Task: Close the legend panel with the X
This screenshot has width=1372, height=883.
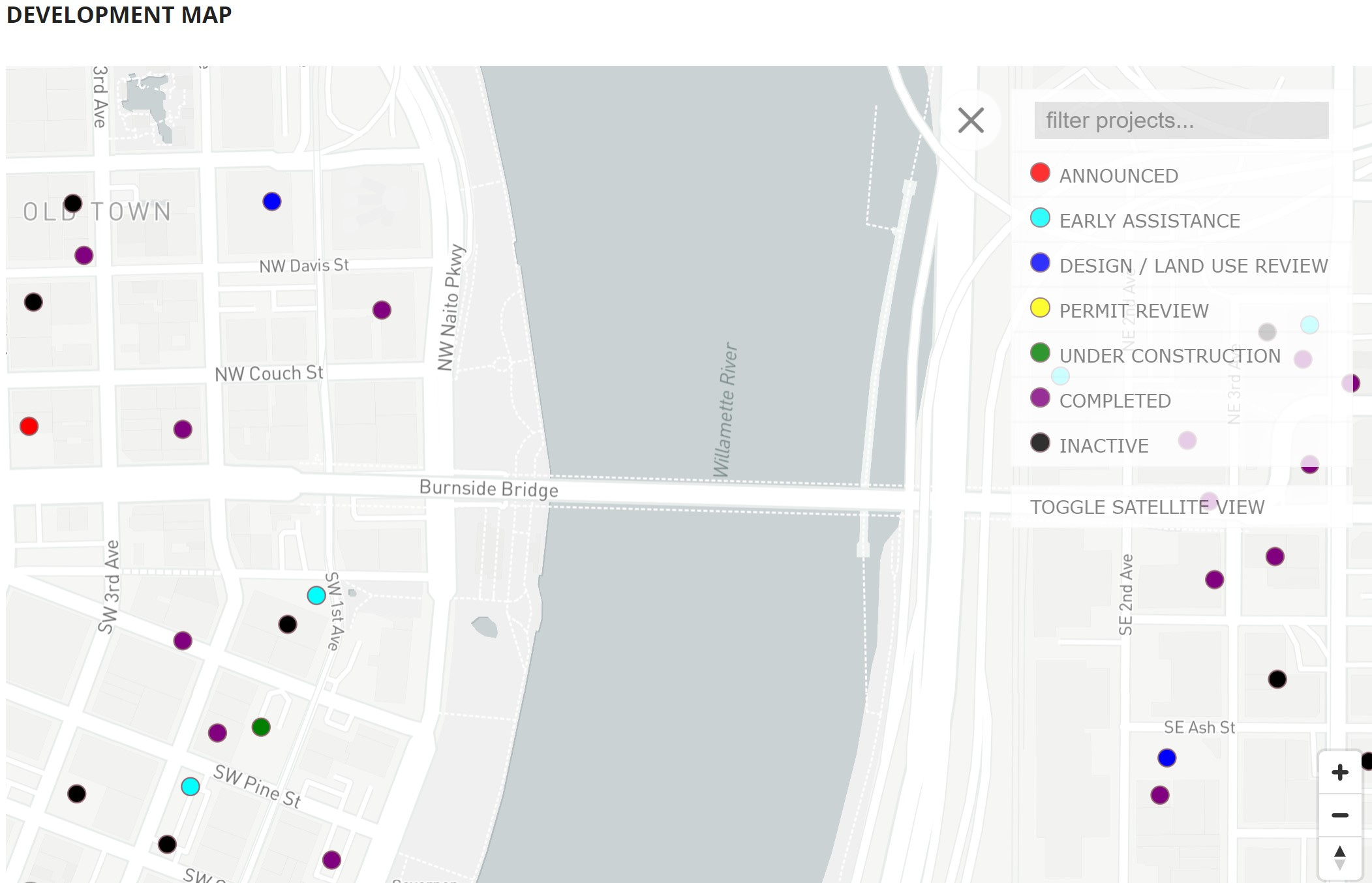Action: coord(971,121)
